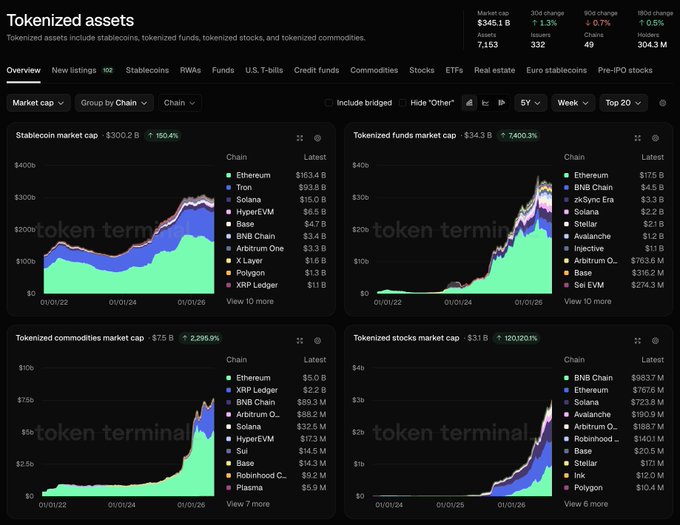The image size is (680, 525).
Task: Select Avalanche row in stocks legend
Action: pos(614,414)
